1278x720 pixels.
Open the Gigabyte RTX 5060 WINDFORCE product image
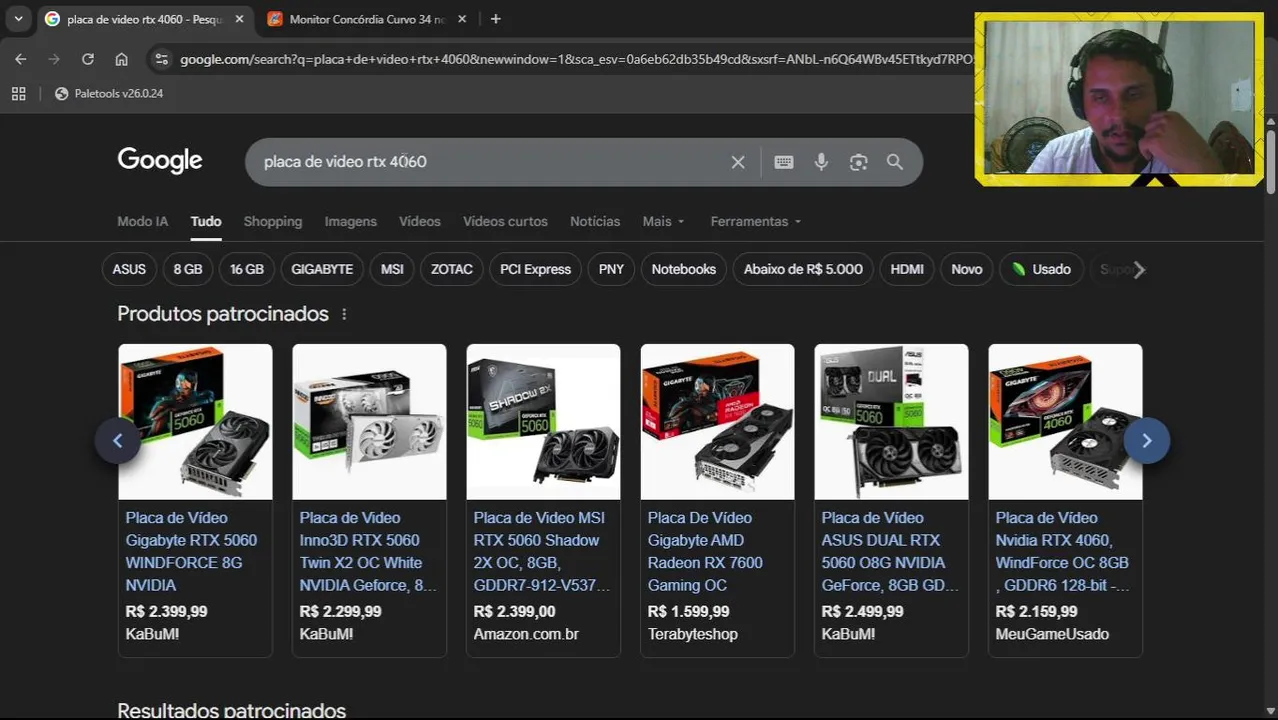tap(195, 422)
